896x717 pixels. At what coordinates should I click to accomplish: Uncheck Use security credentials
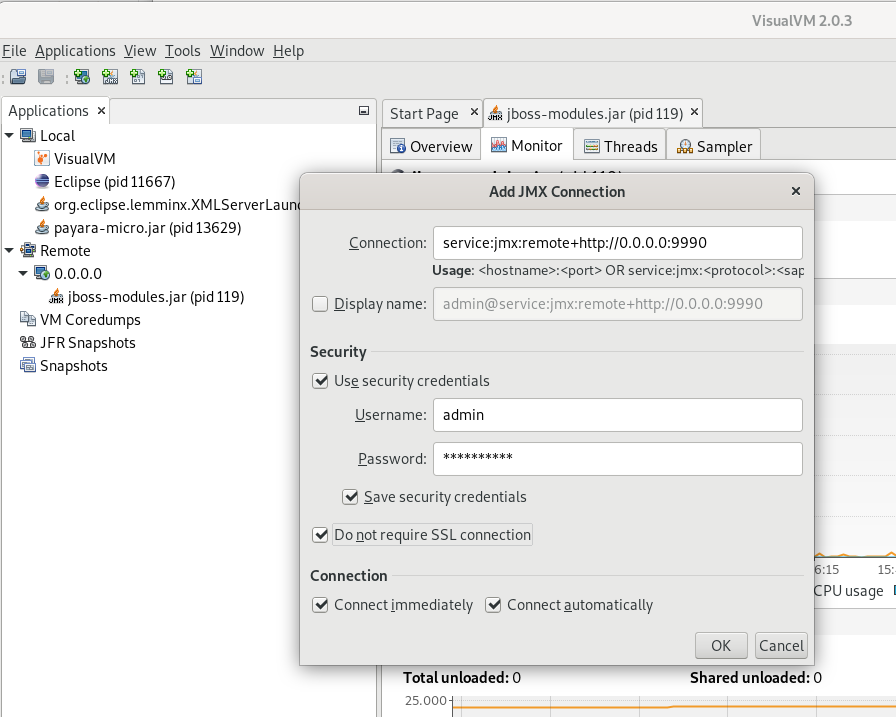coord(320,380)
